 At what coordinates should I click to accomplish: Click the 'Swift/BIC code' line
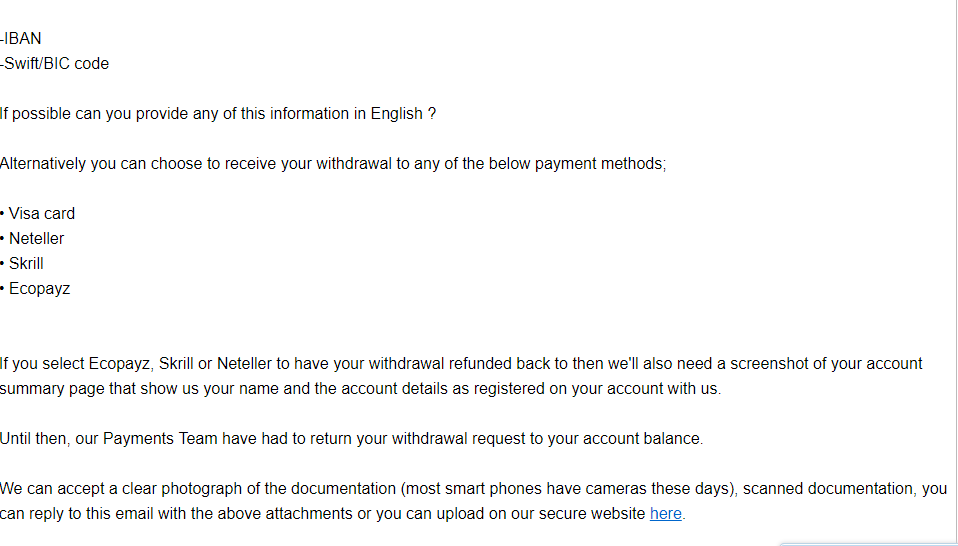pos(54,64)
